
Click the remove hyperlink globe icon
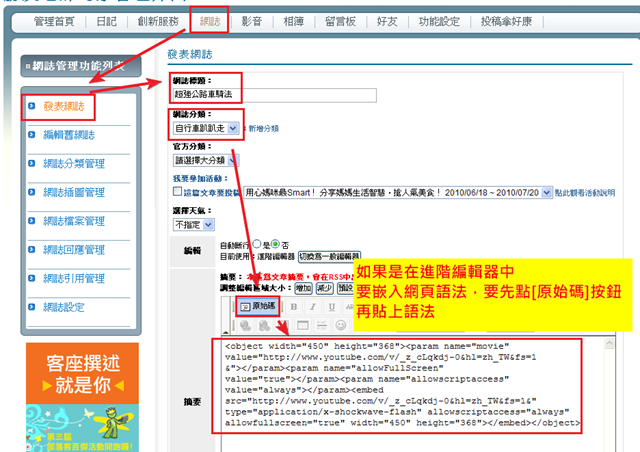pyautogui.click(x=264, y=325)
